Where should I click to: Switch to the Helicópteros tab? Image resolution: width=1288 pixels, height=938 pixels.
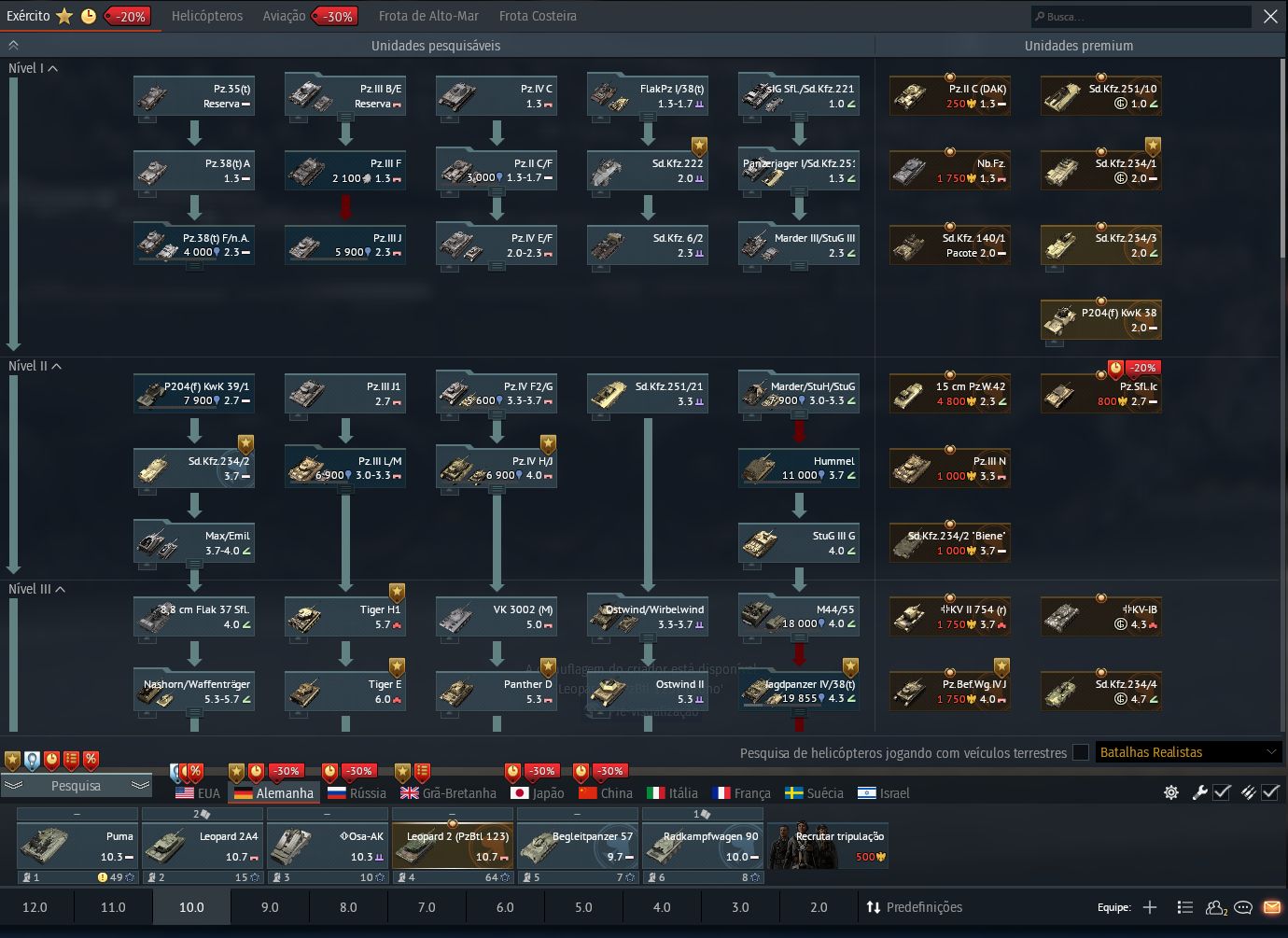tap(207, 16)
